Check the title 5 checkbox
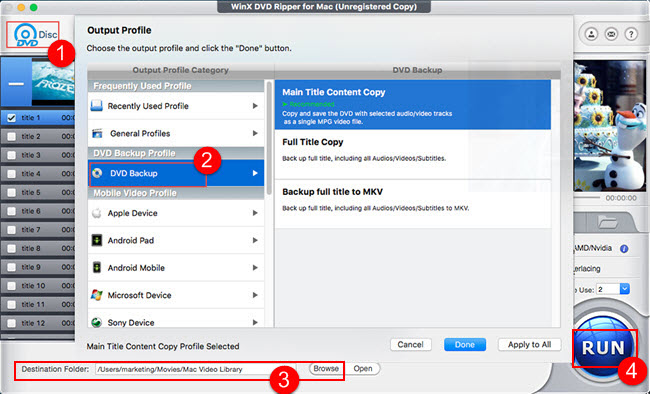The image size is (650, 394). point(12,192)
